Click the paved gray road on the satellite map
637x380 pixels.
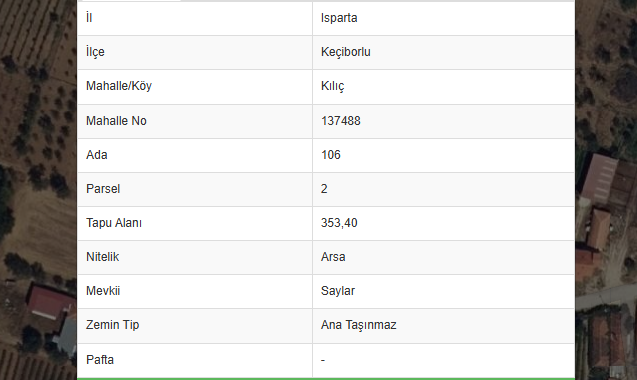[606, 296]
